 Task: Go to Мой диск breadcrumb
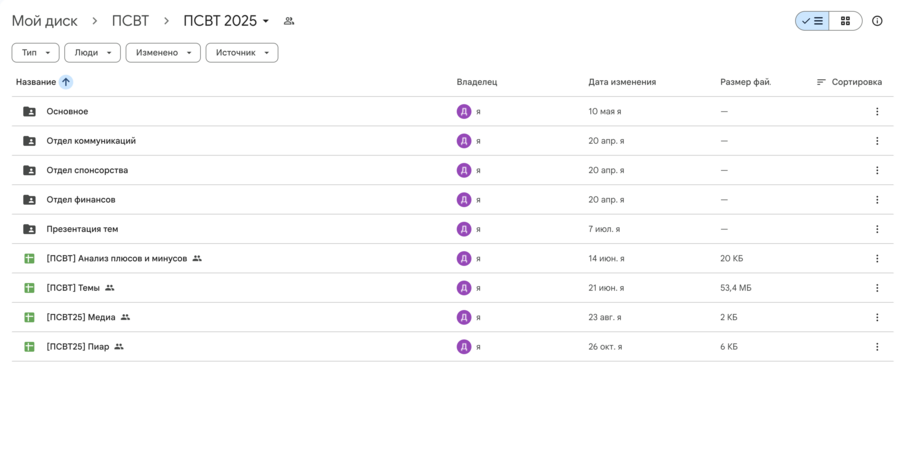click(x=44, y=21)
